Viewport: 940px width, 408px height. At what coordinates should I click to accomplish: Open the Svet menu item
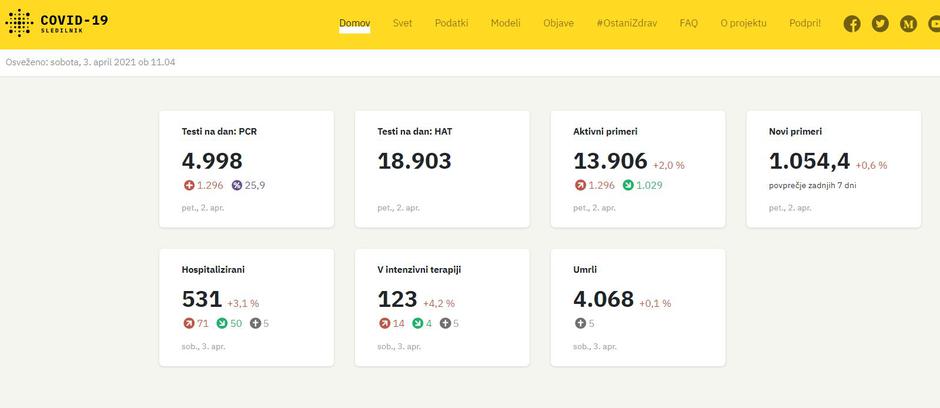[x=402, y=23]
